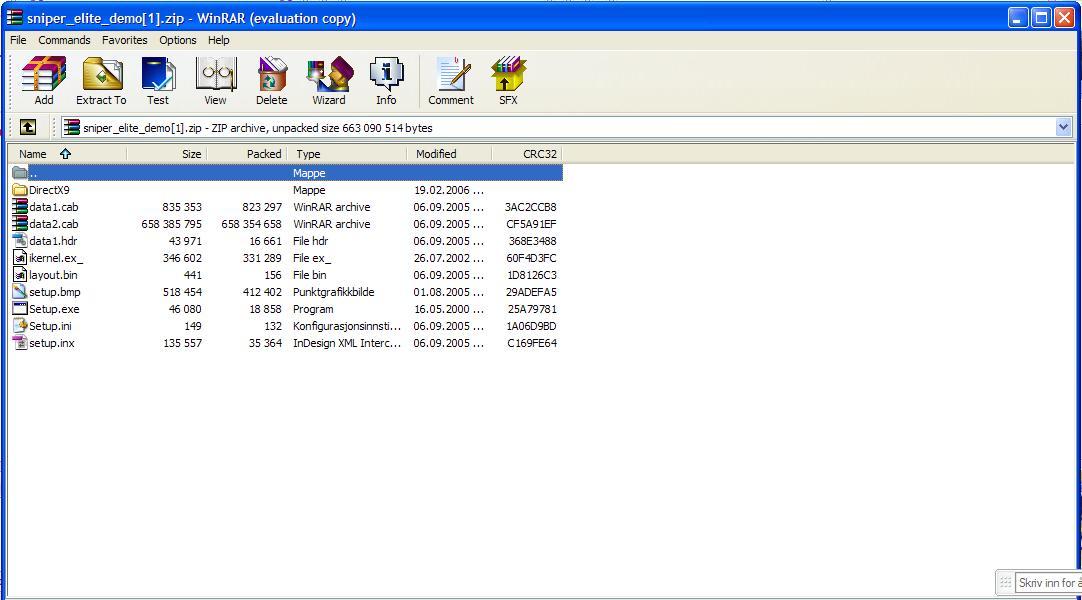Select layout.bin file name
1082x600 pixels.
pos(53,274)
